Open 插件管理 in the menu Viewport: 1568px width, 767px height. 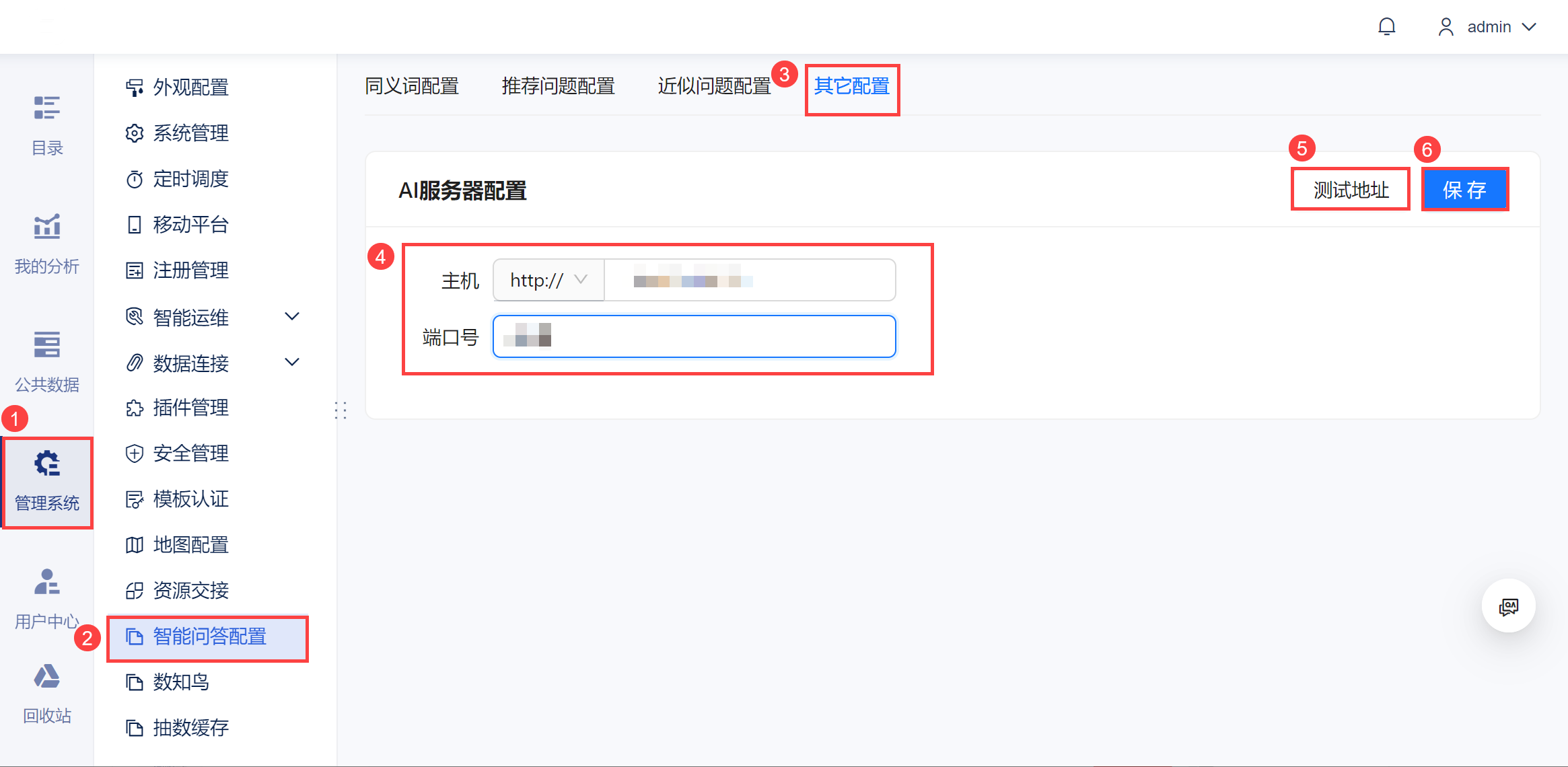click(x=190, y=408)
